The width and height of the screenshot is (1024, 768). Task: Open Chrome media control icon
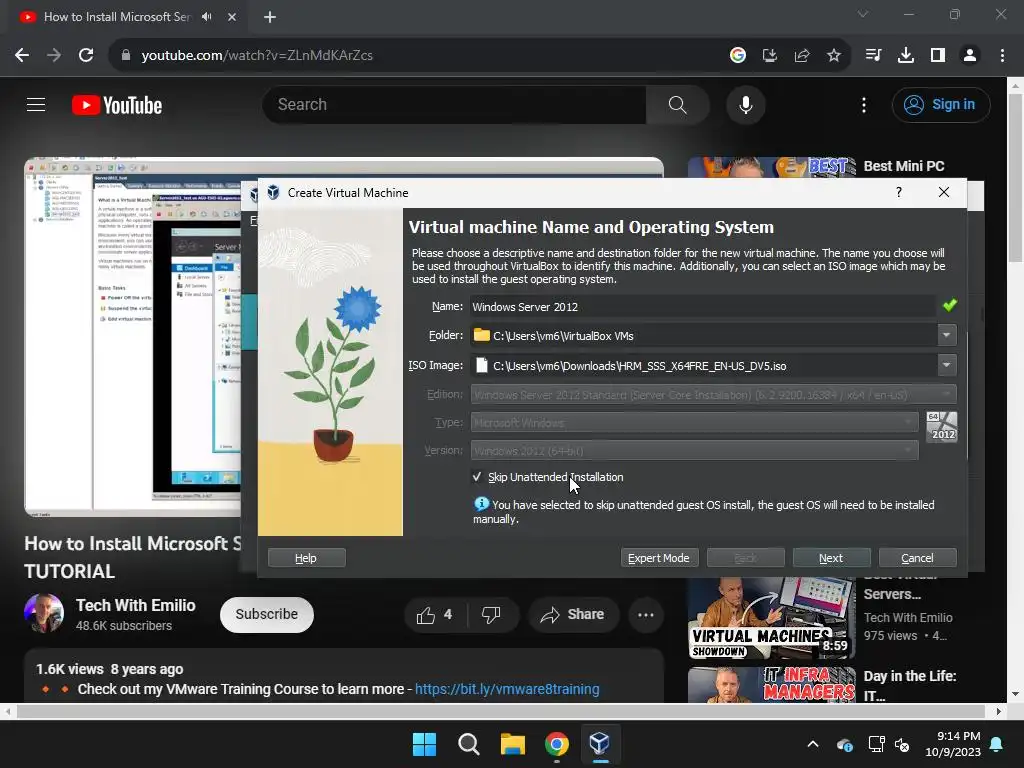[873, 56]
